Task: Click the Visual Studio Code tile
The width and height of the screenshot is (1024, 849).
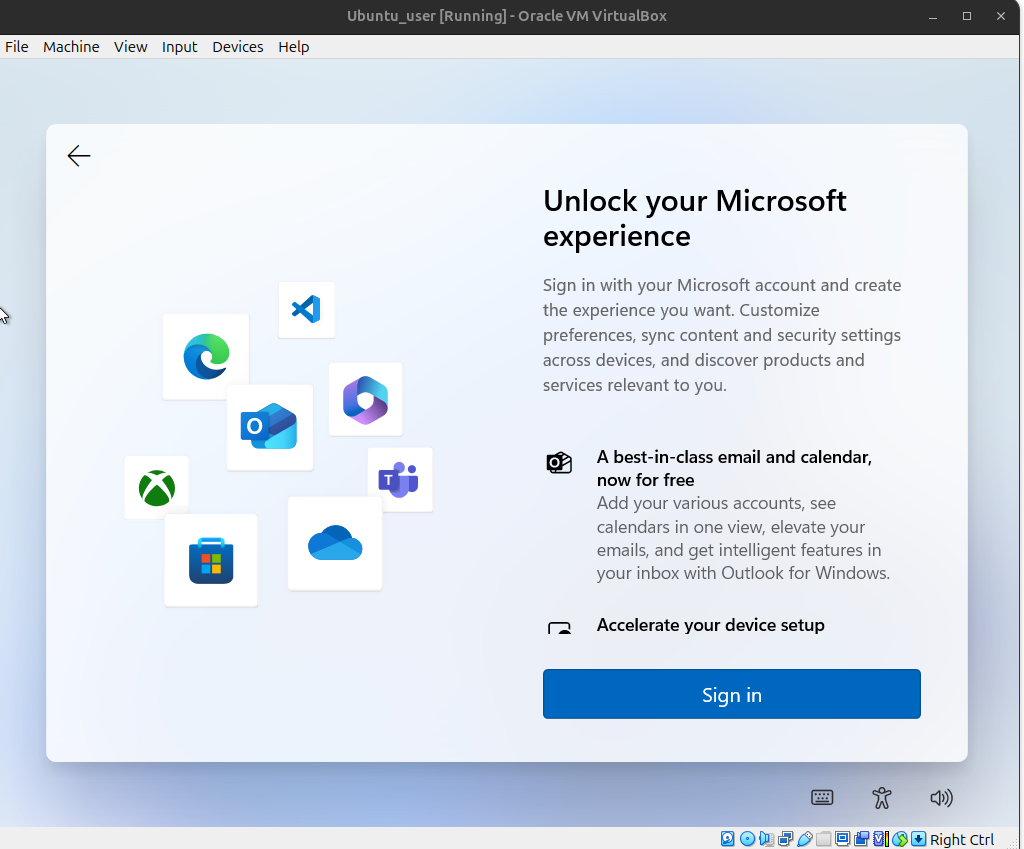Action: 306,310
